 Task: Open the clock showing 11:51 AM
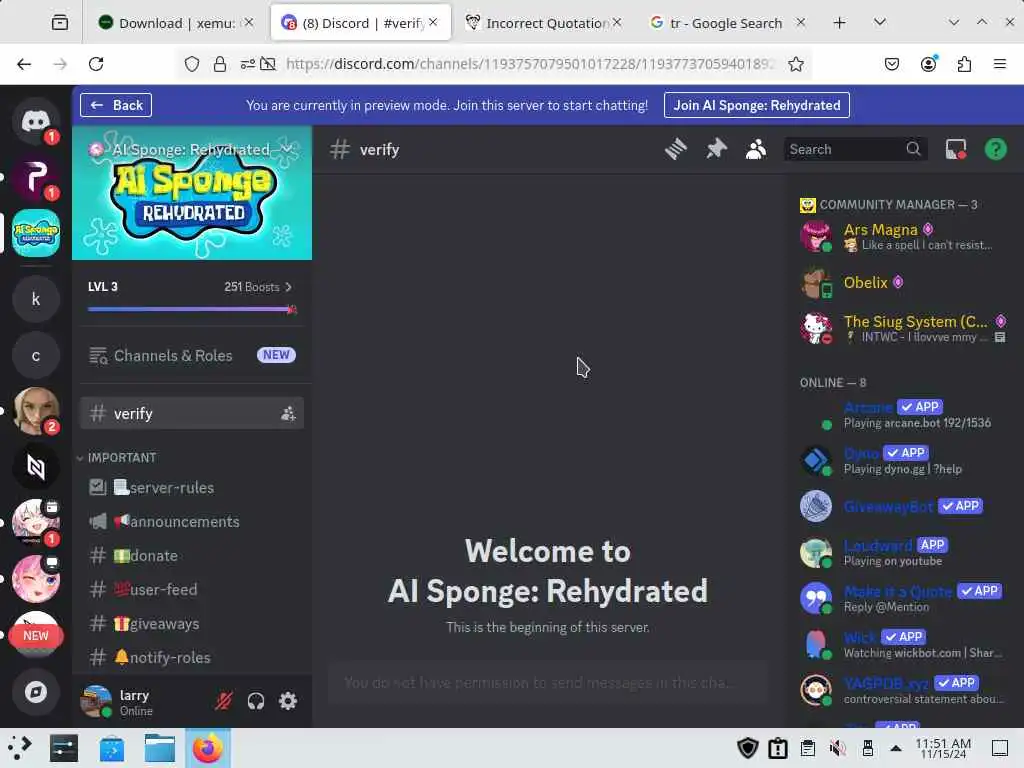click(943, 748)
